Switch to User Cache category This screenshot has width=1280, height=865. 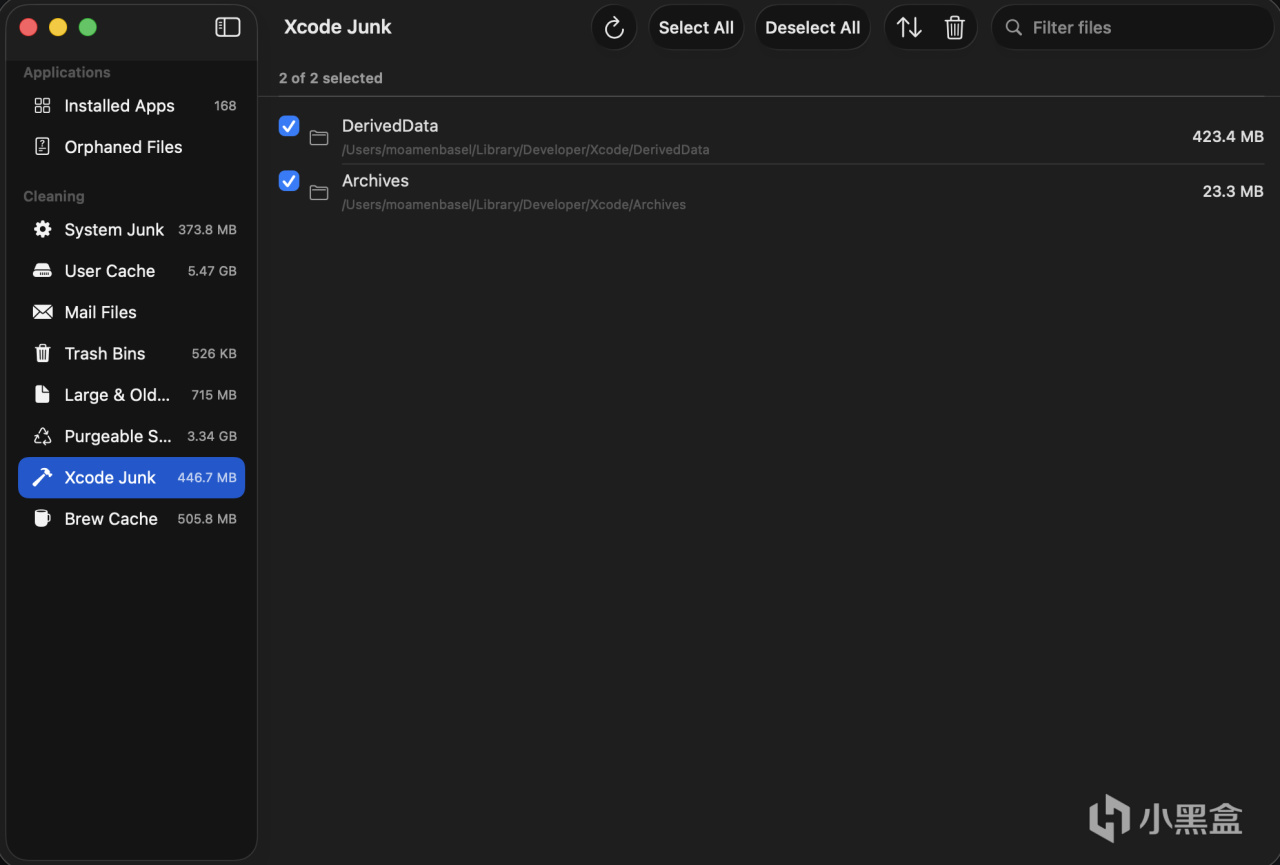pyautogui.click(x=110, y=271)
